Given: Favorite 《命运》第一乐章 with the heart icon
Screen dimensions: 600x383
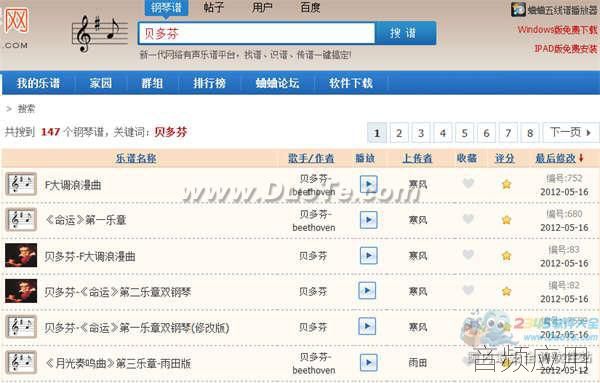Looking at the screenshot, I should point(468,219).
